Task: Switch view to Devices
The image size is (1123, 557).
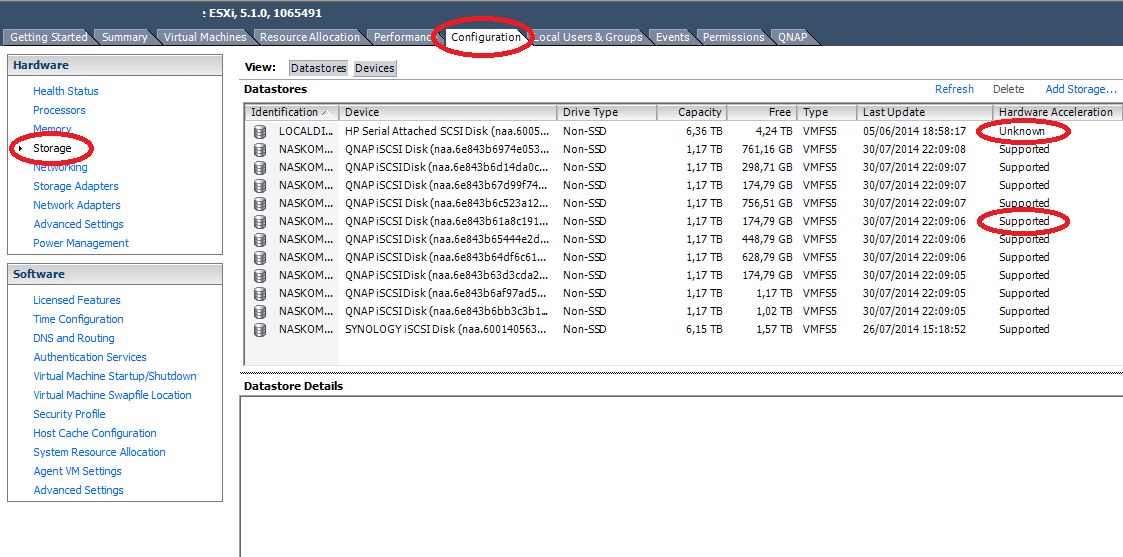Action: point(375,68)
